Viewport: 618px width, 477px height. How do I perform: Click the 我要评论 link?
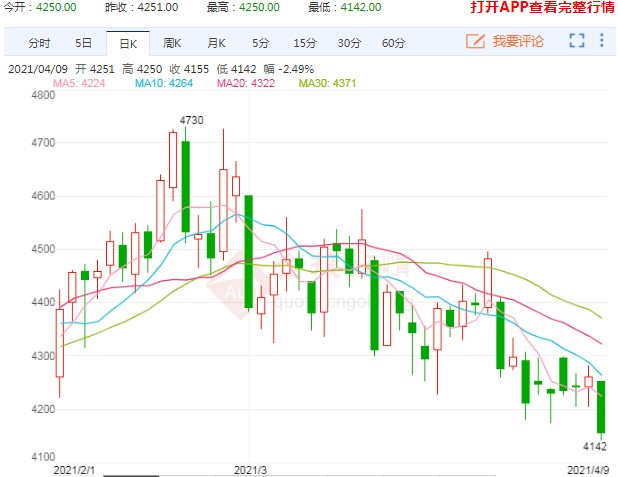point(518,41)
